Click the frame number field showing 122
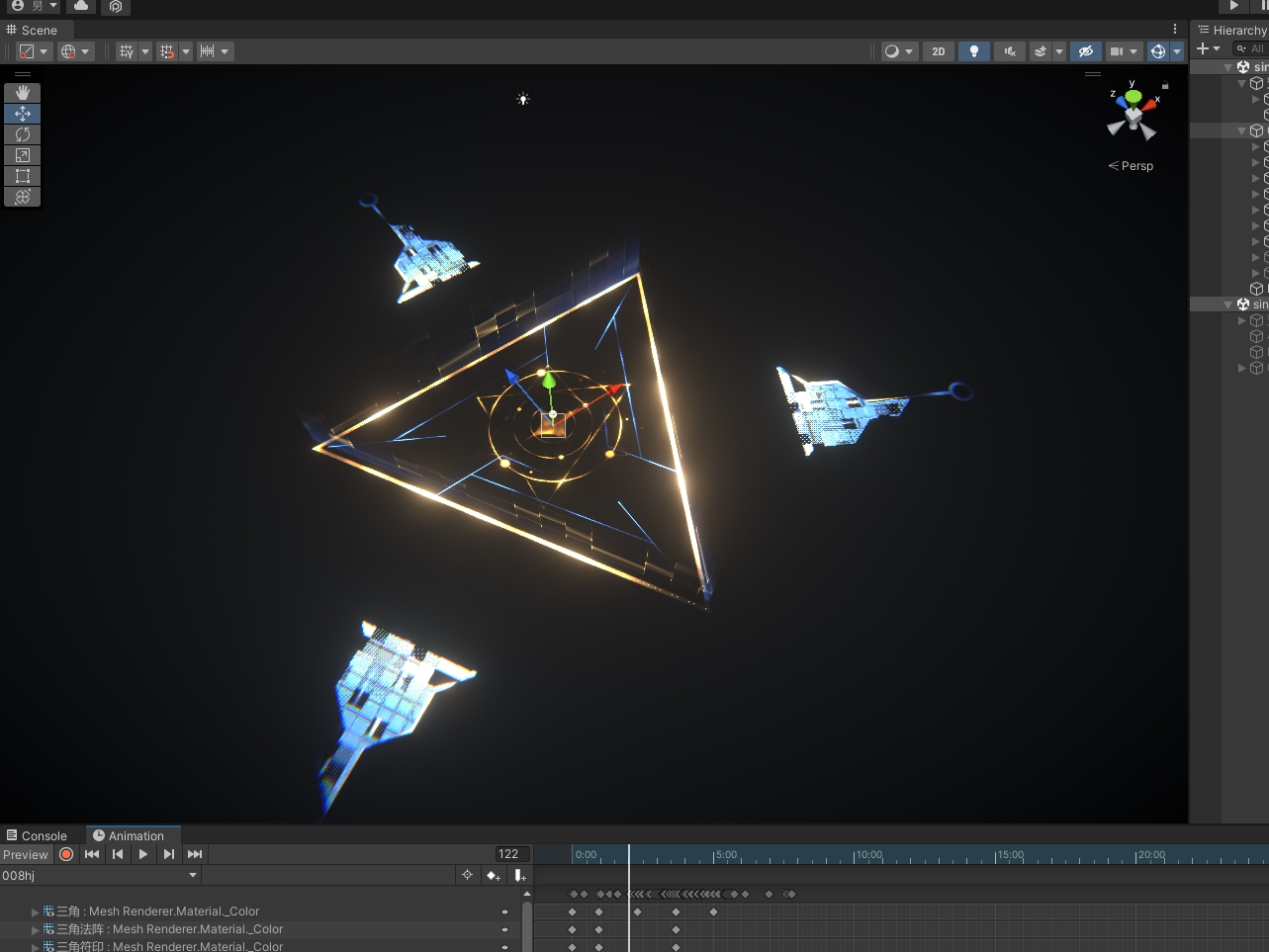Viewport: 1269px width, 952px height. point(511,855)
